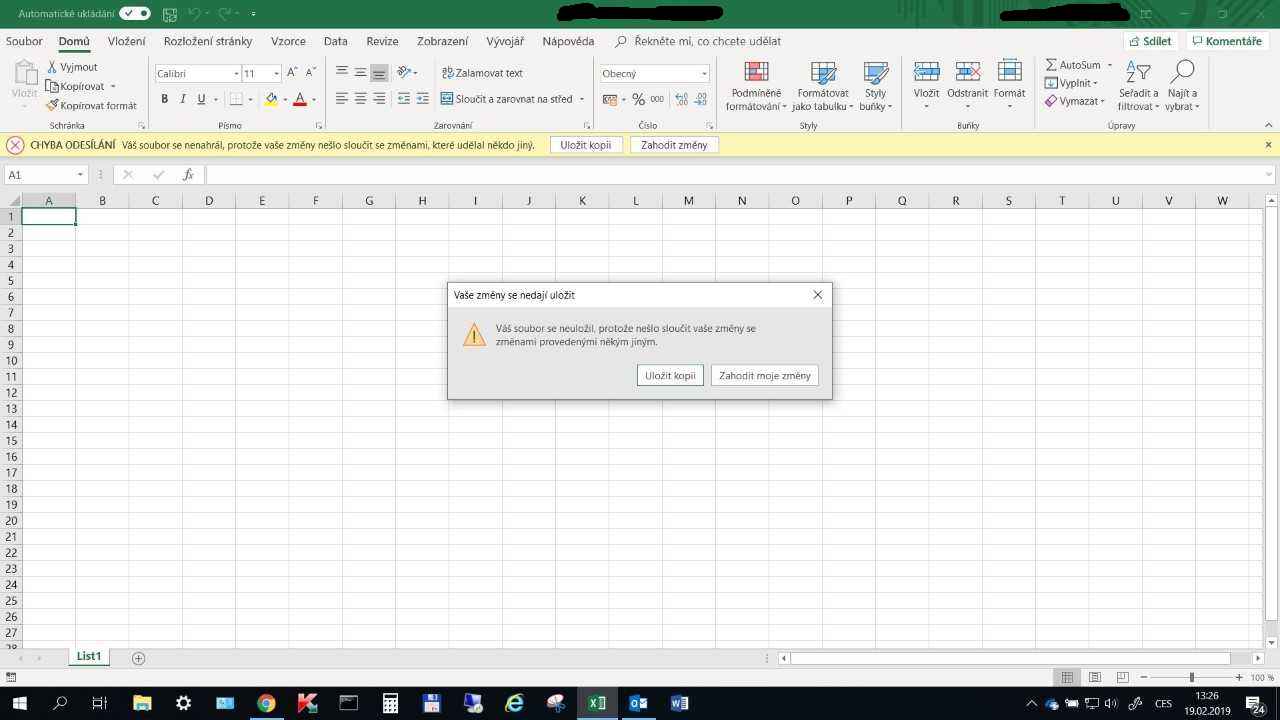The width and height of the screenshot is (1280, 720).
Task: Open the Obecný number format dropdown
Action: (x=704, y=74)
